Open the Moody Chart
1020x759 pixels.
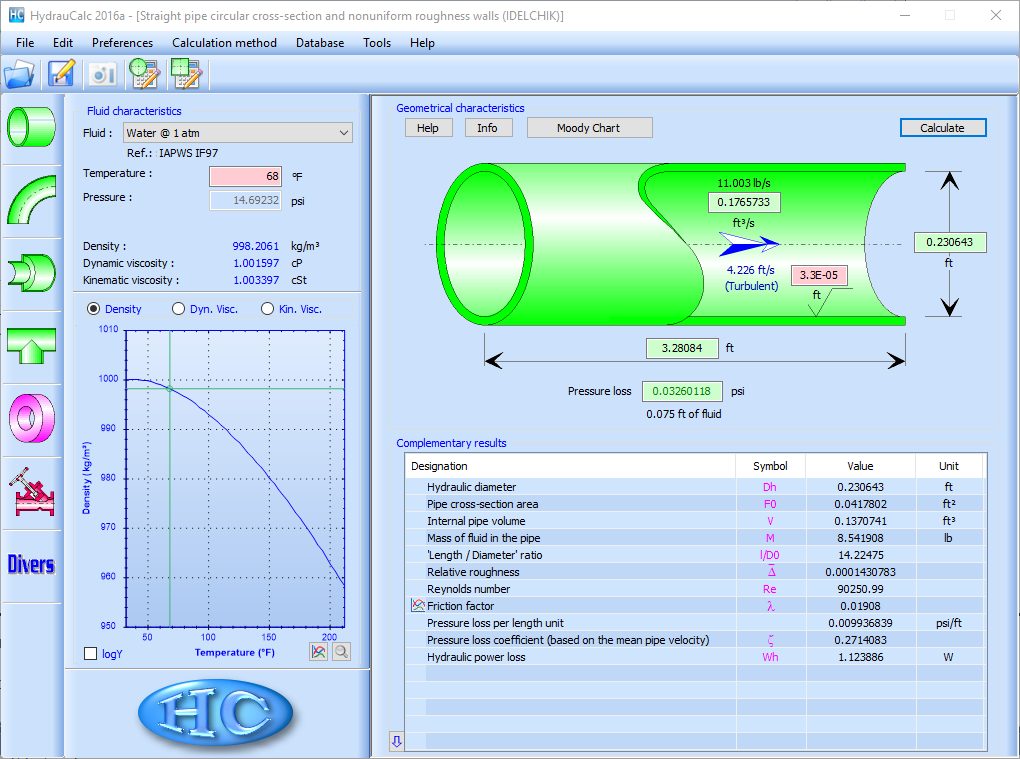coord(589,128)
